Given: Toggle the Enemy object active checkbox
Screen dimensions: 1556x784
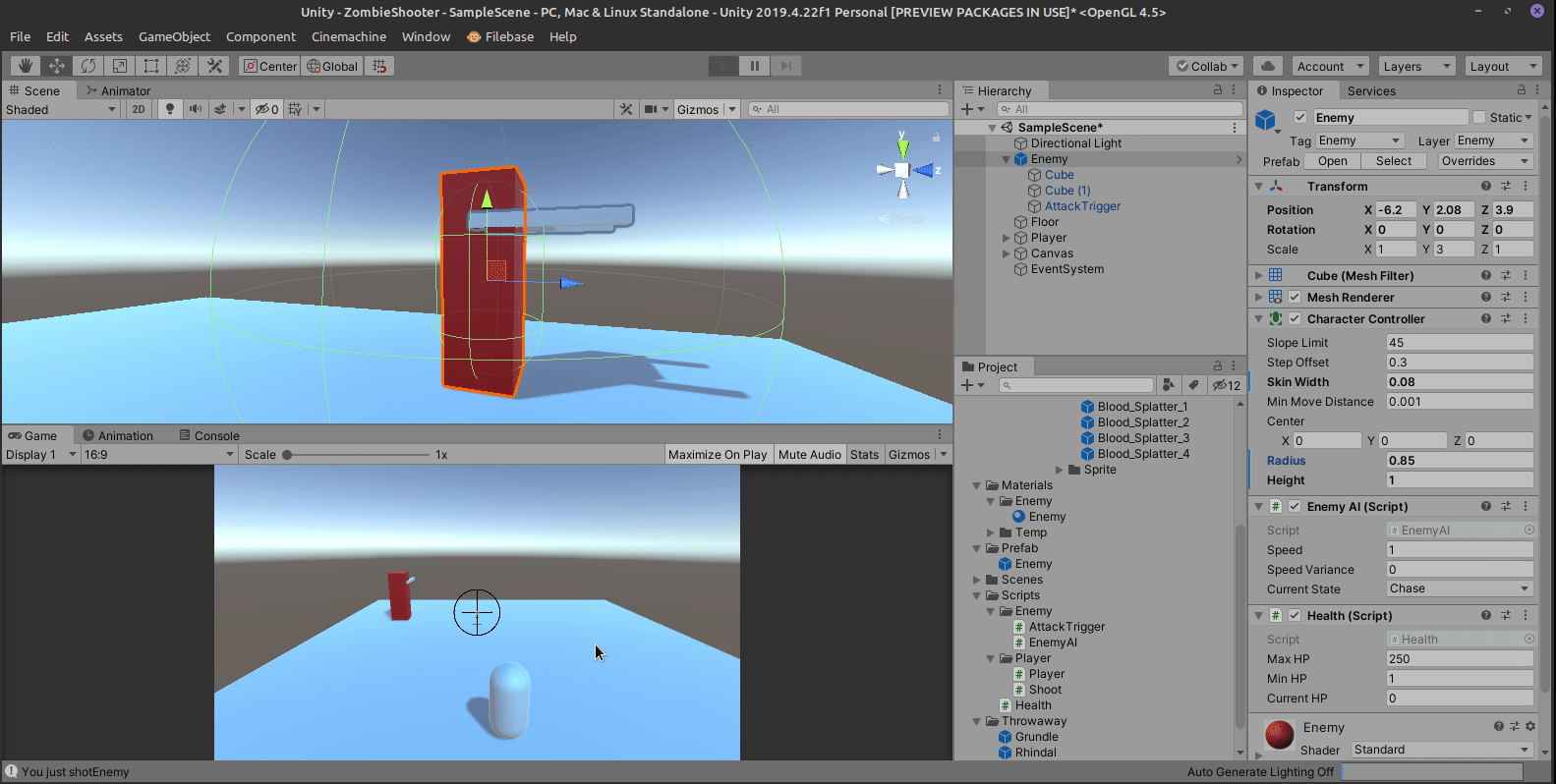Looking at the screenshot, I should tap(1300, 117).
